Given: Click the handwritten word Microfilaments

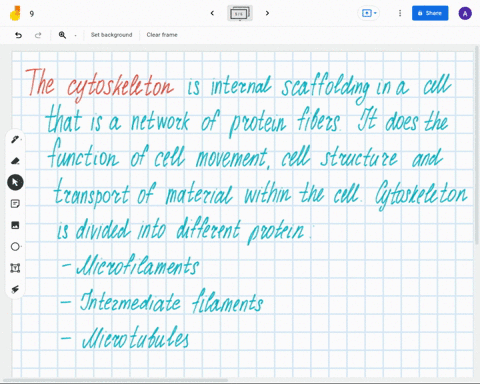Looking at the screenshot, I should tap(137, 266).
